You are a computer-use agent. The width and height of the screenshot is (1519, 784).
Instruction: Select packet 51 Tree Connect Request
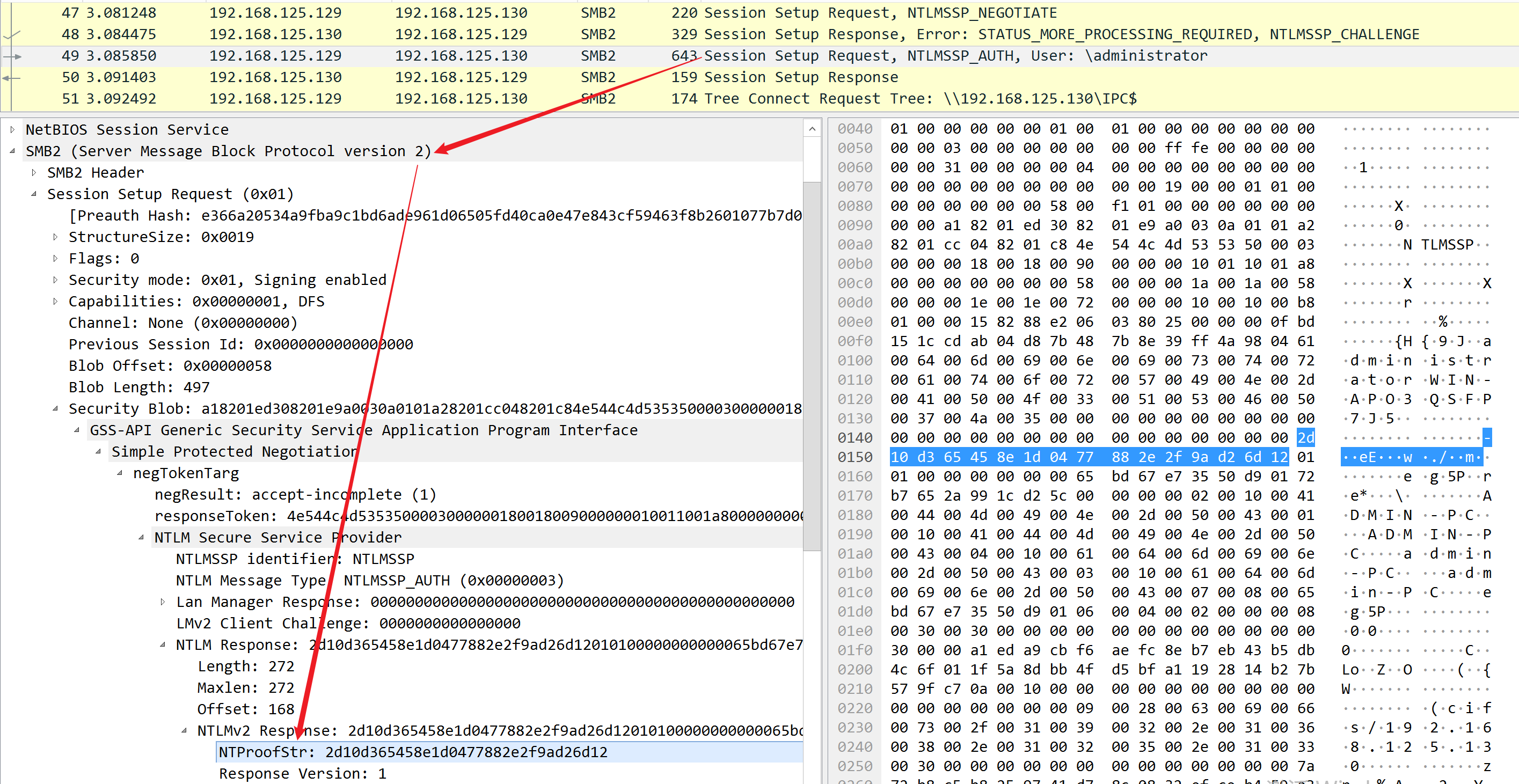click(759, 99)
